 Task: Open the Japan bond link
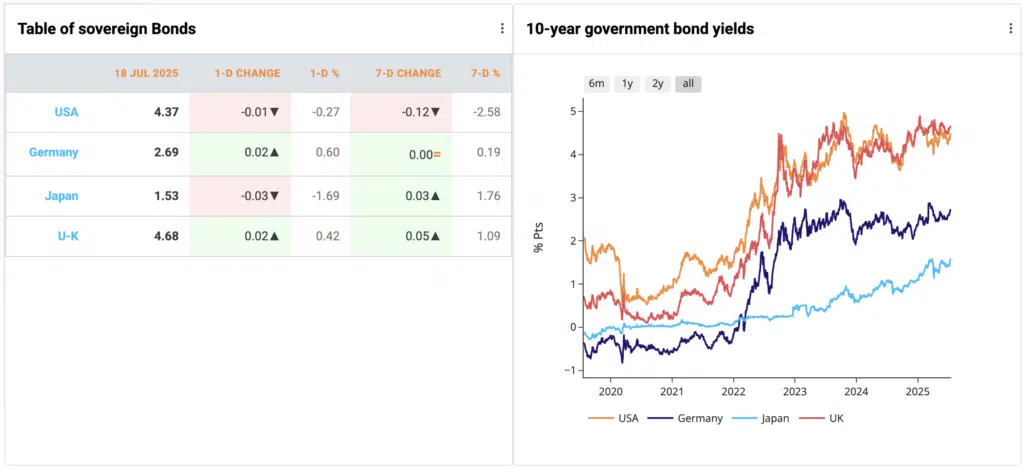61,196
